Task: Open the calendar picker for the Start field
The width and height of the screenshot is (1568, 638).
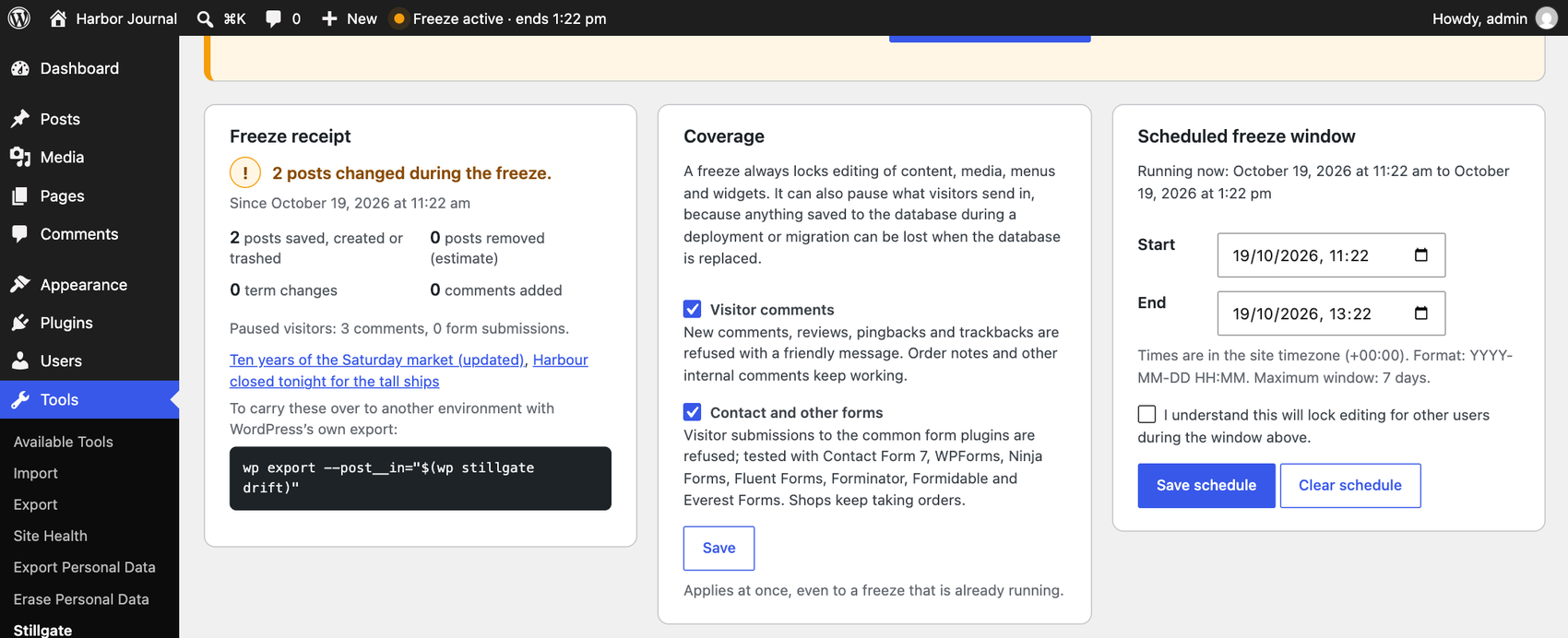Action: point(1421,255)
